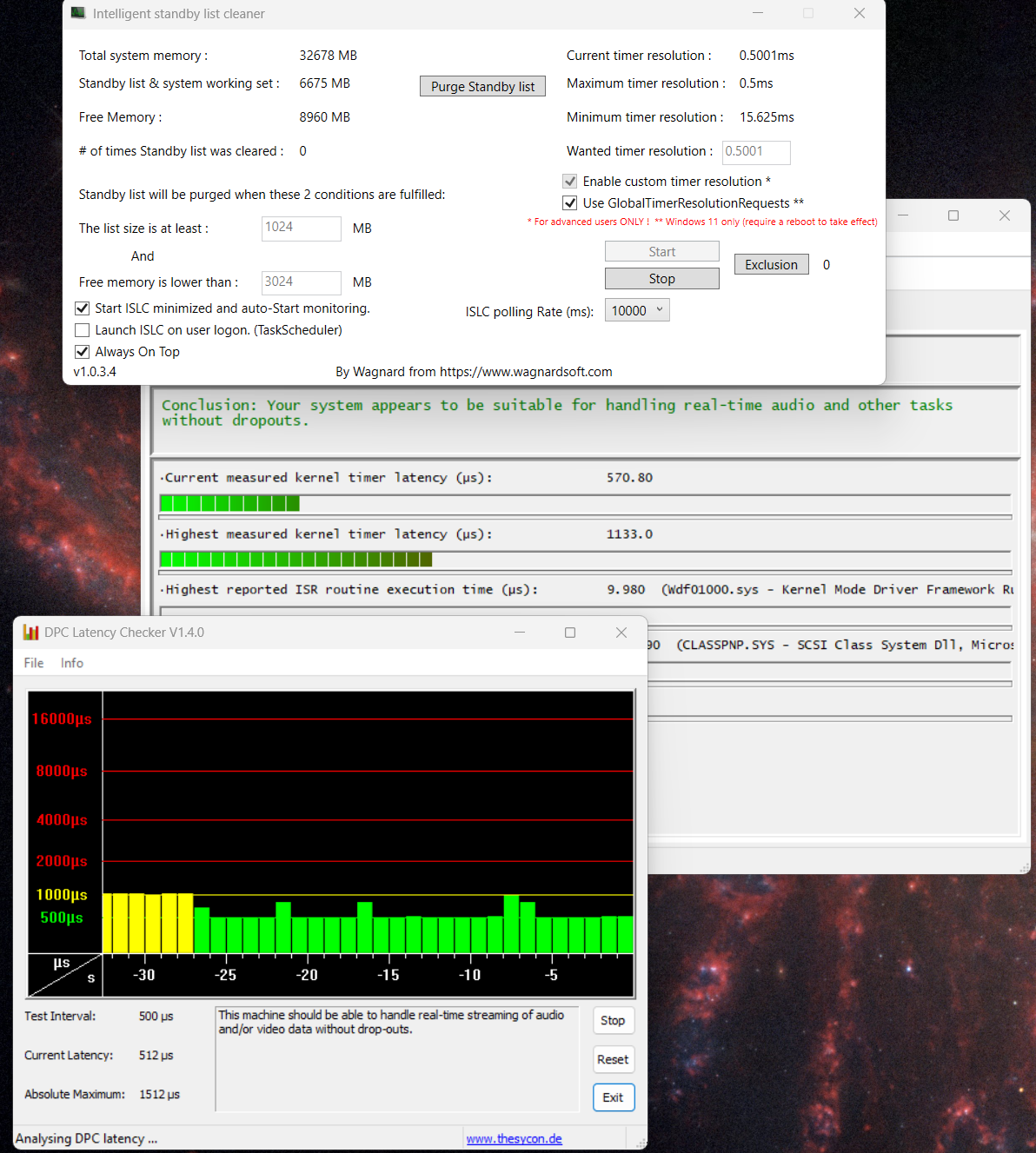Toggle the Always On Top checkbox
The width and height of the screenshot is (1036, 1153).
click(x=83, y=352)
